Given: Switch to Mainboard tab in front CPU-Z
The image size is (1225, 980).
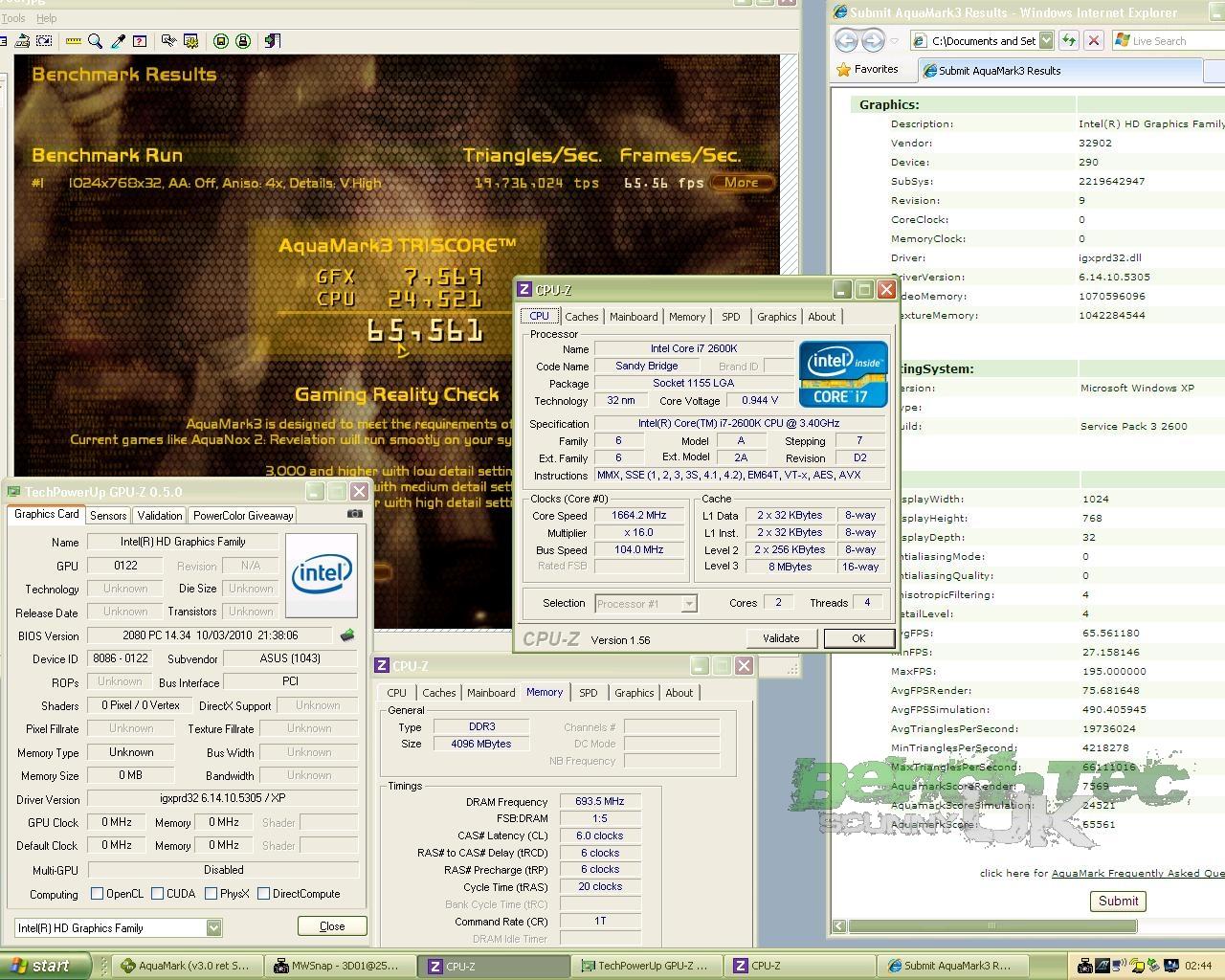Looking at the screenshot, I should tap(634, 317).
